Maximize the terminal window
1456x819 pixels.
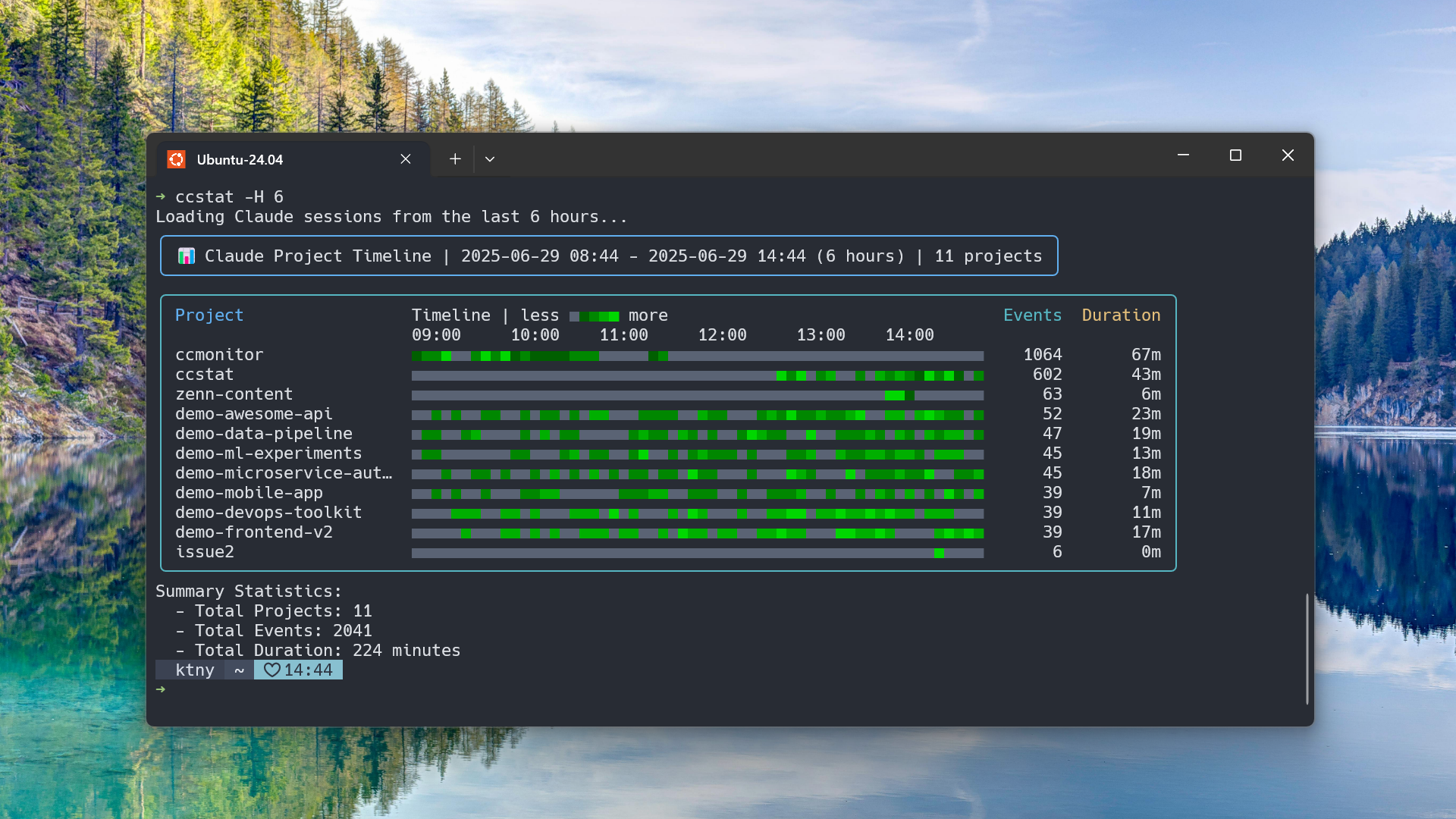1235,155
